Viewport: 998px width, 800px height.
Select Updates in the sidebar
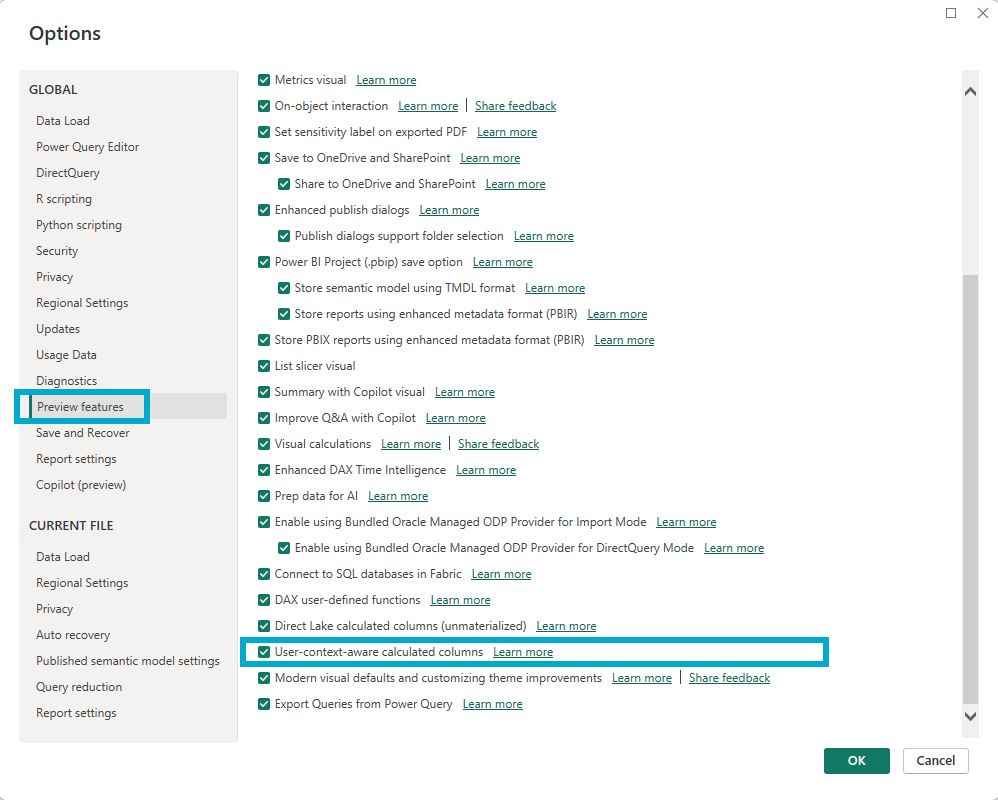click(58, 329)
